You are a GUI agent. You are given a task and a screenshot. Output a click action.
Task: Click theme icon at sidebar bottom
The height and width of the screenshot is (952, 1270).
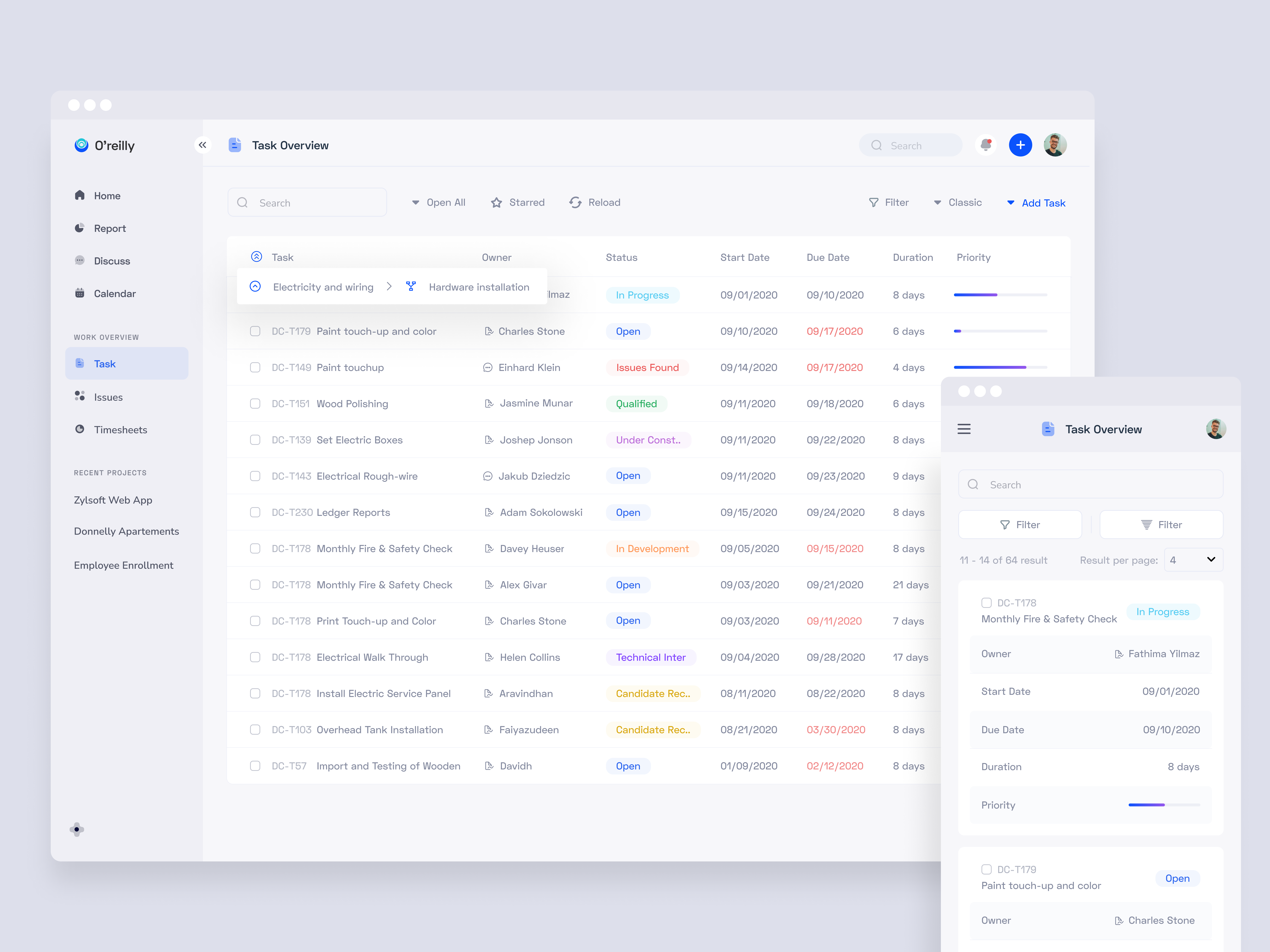(77, 829)
